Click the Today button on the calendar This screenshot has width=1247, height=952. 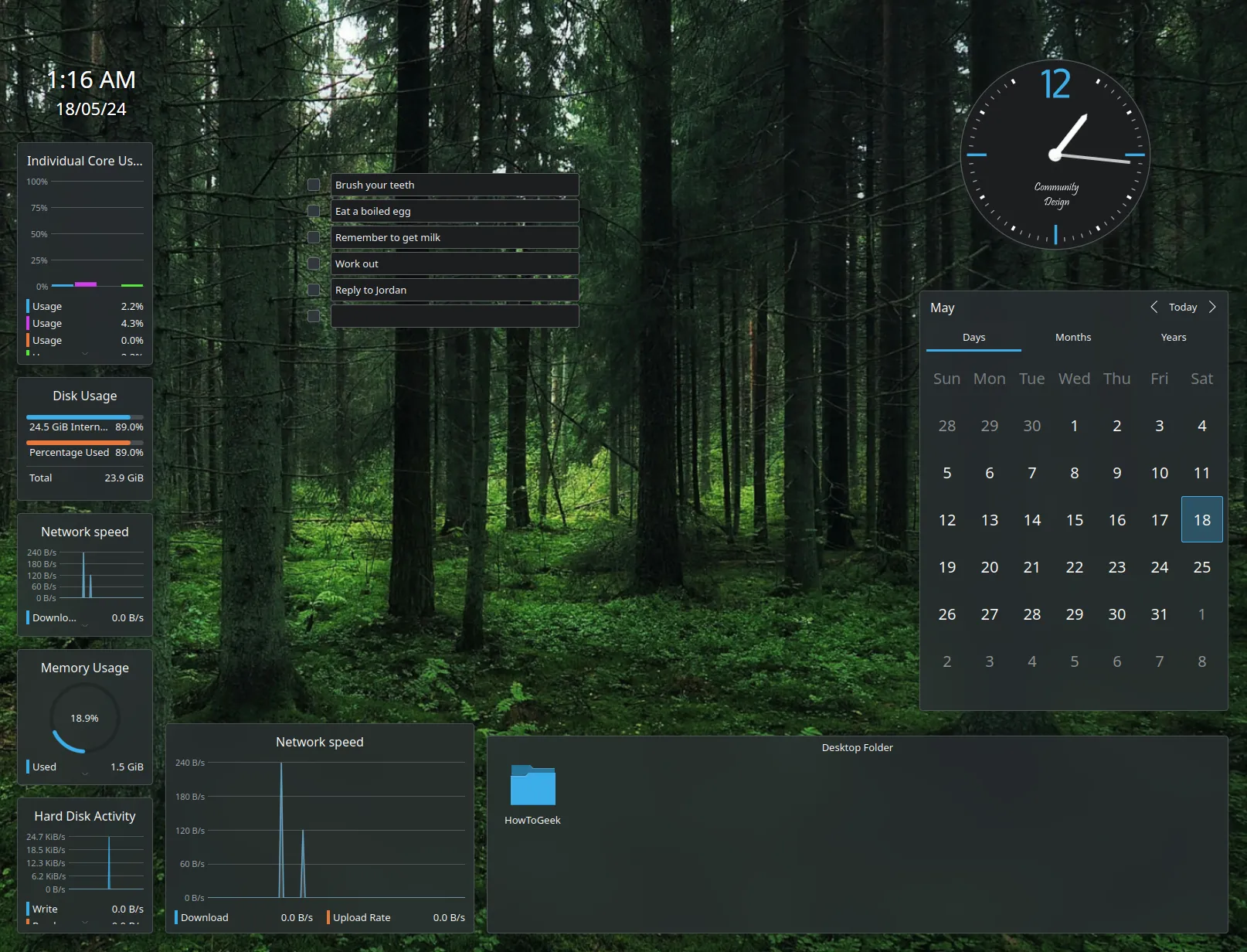click(x=1182, y=307)
